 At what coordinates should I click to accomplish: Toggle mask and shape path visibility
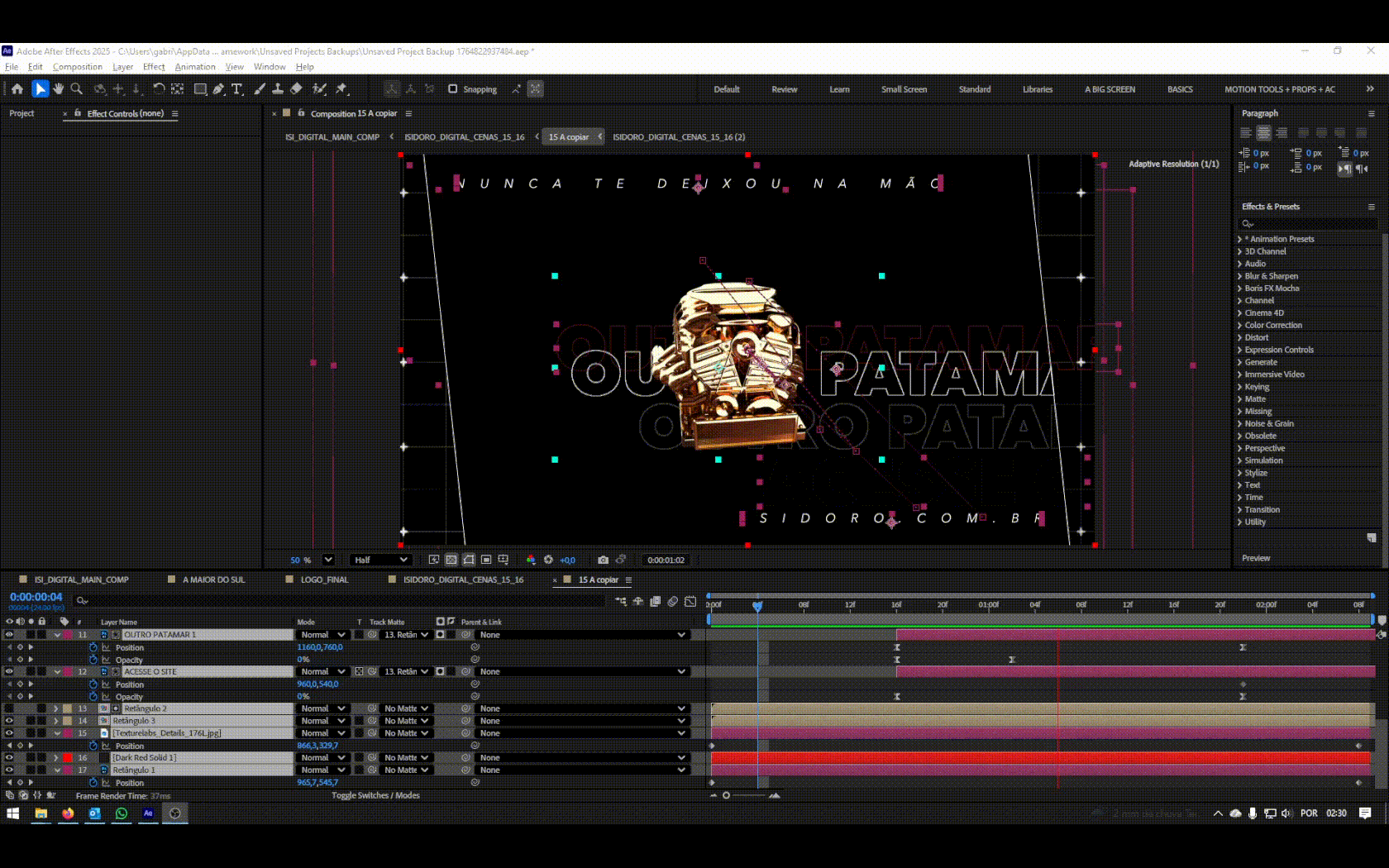tap(469, 560)
